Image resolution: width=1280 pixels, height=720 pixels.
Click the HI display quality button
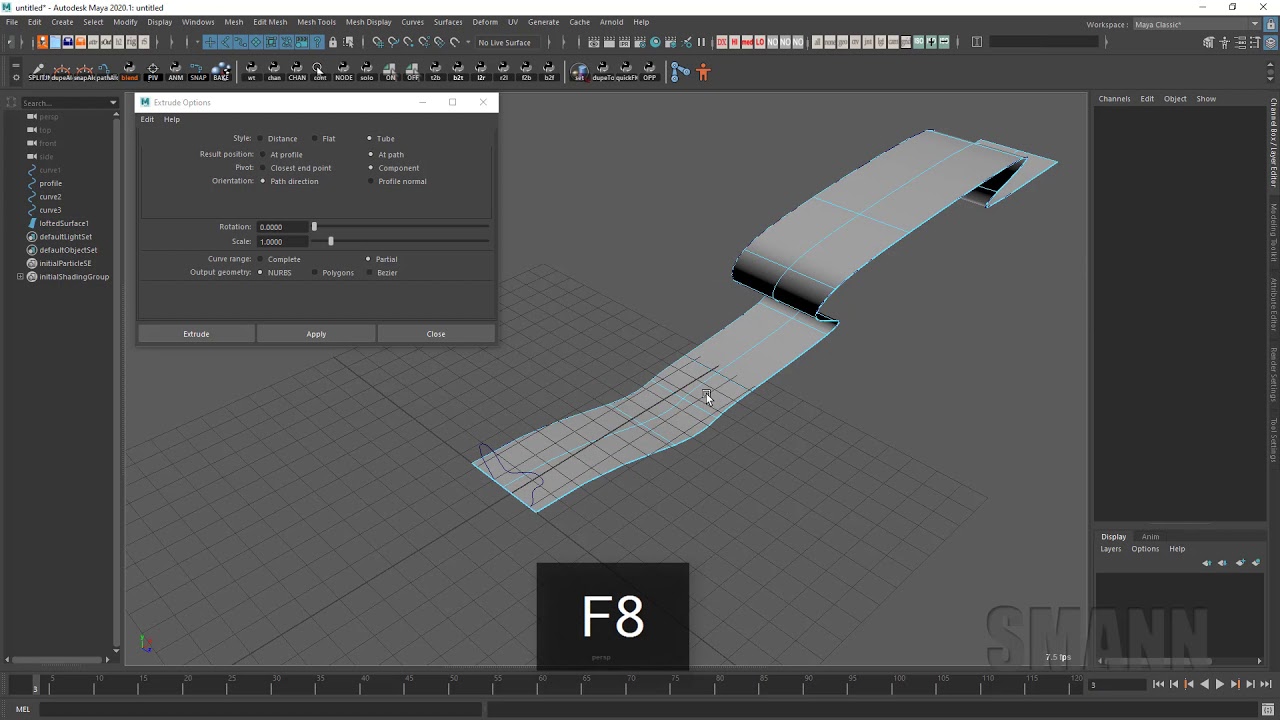[735, 42]
